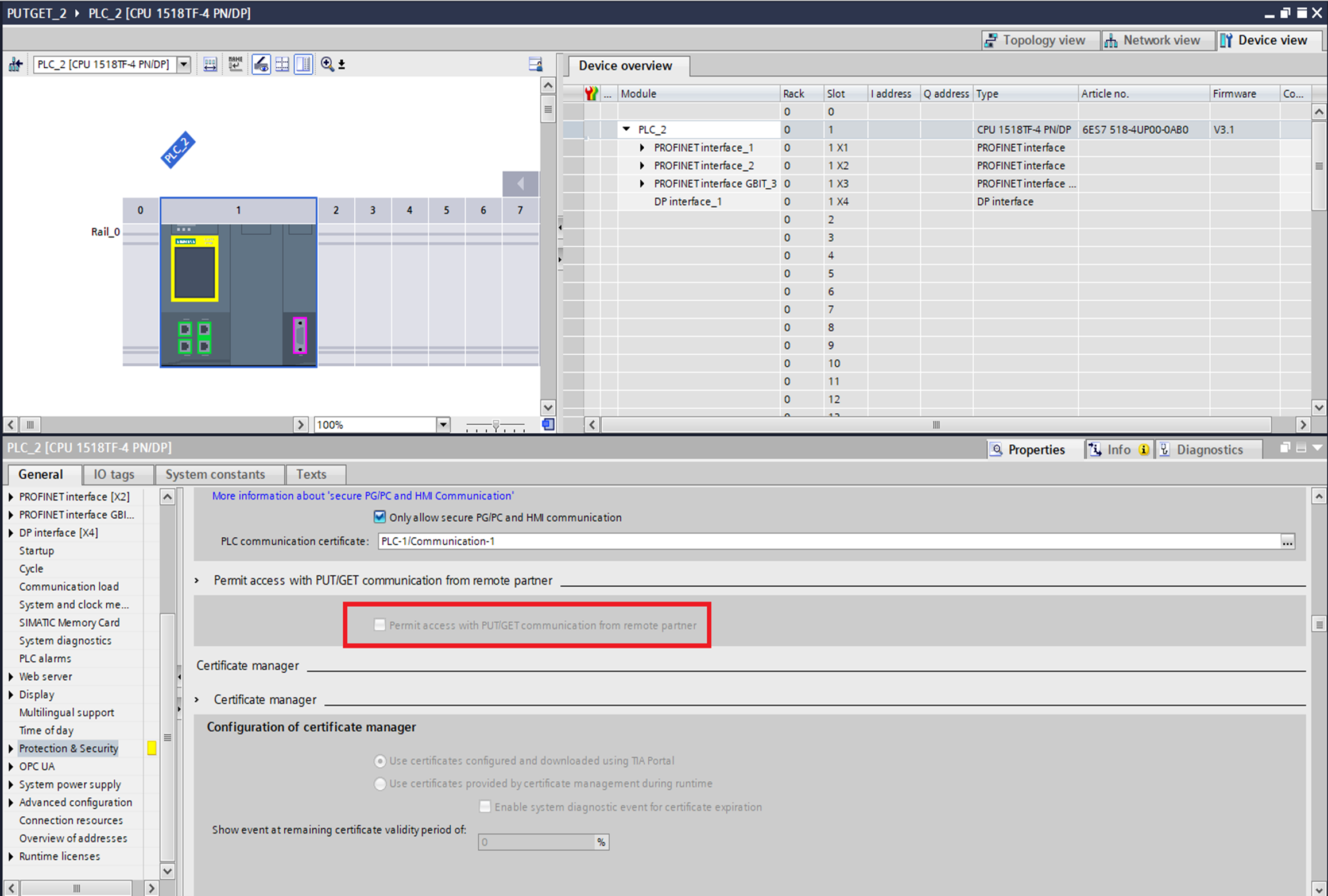Click the green PROFINET ports on the CPU
Viewport: 1328px width, 896px height.
[x=195, y=338]
